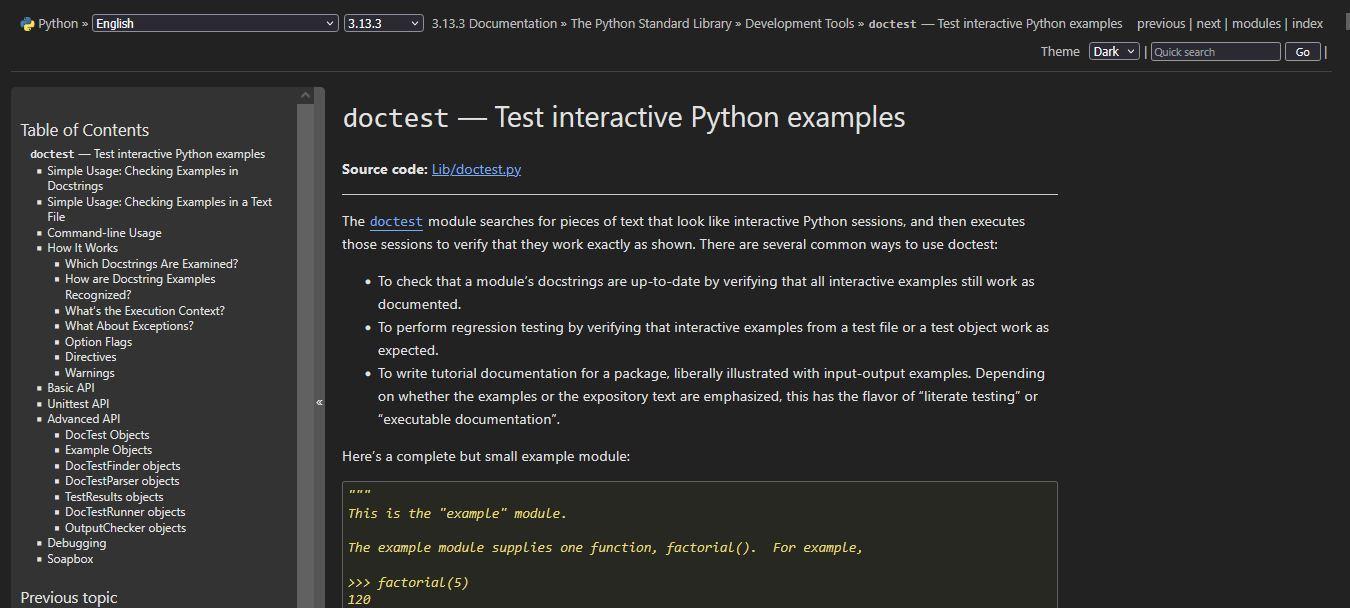Image resolution: width=1350 pixels, height=608 pixels.
Task: Open DocTest Objects entry
Action: [x=107, y=435]
